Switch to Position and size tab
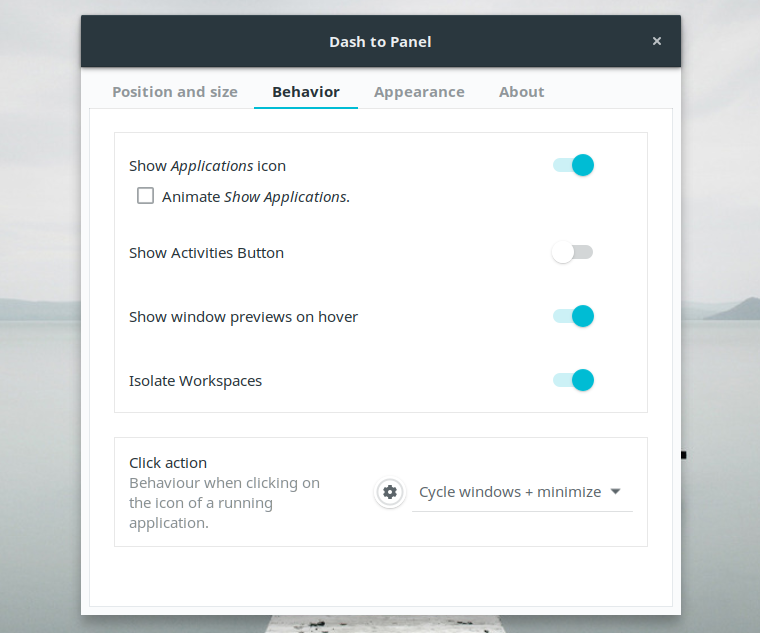The height and width of the screenshot is (633, 760). coord(175,92)
